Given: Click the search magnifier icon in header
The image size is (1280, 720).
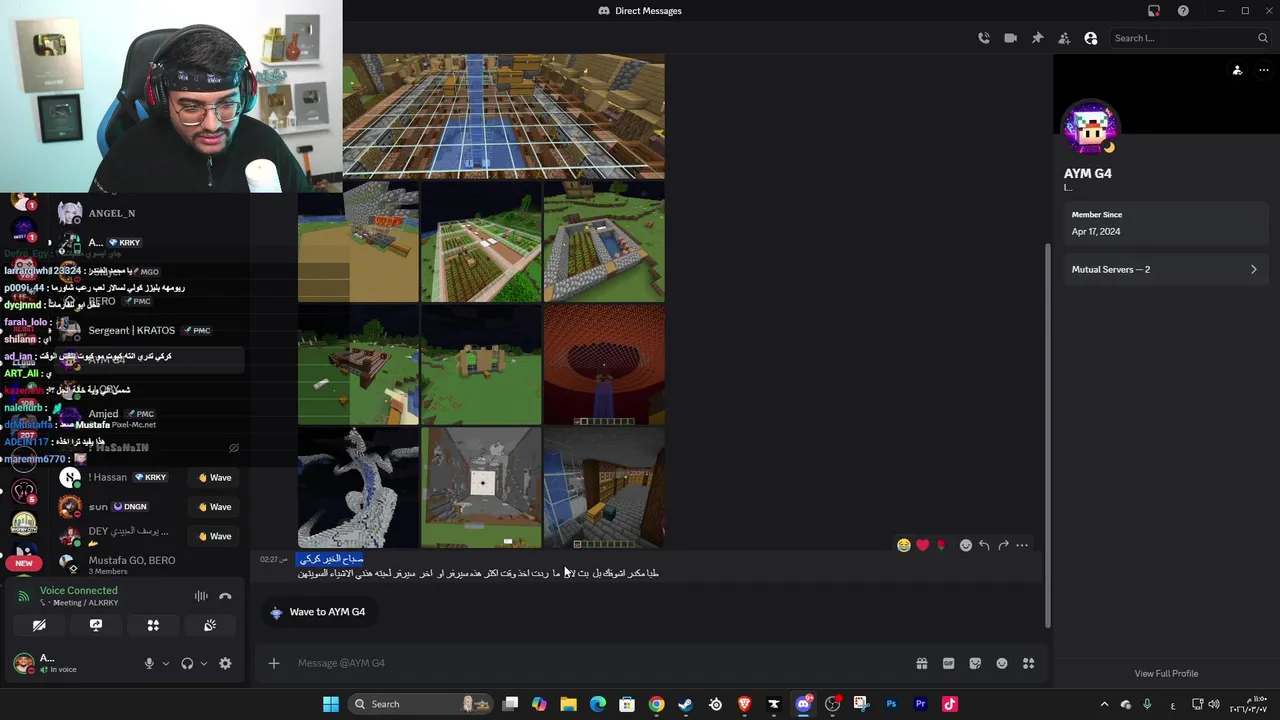Looking at the screenshot, I should coord(1263,38).
